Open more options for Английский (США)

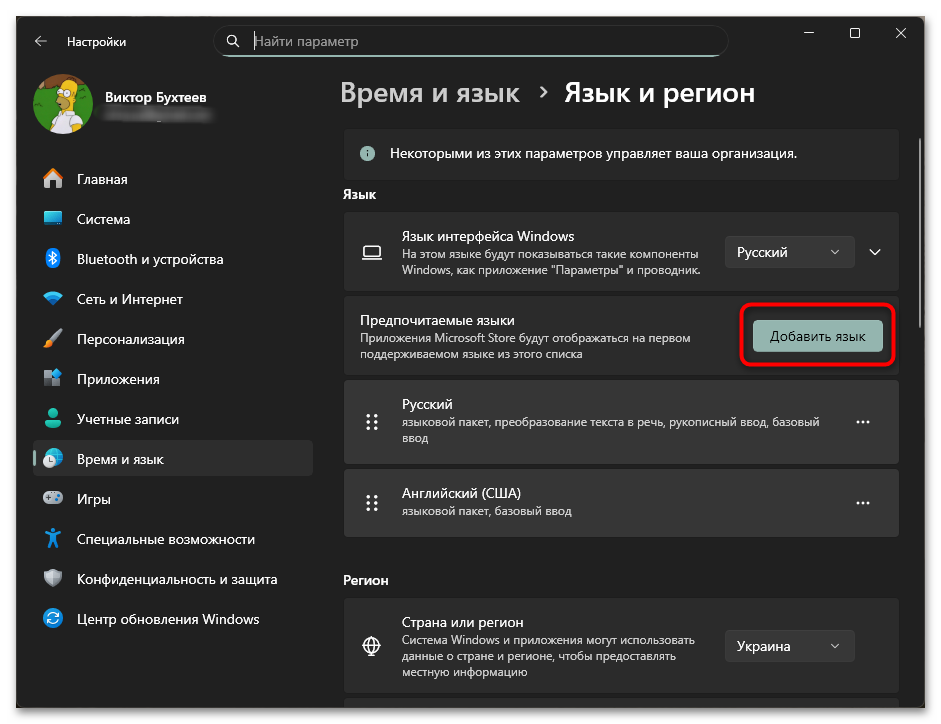point(863,503)
